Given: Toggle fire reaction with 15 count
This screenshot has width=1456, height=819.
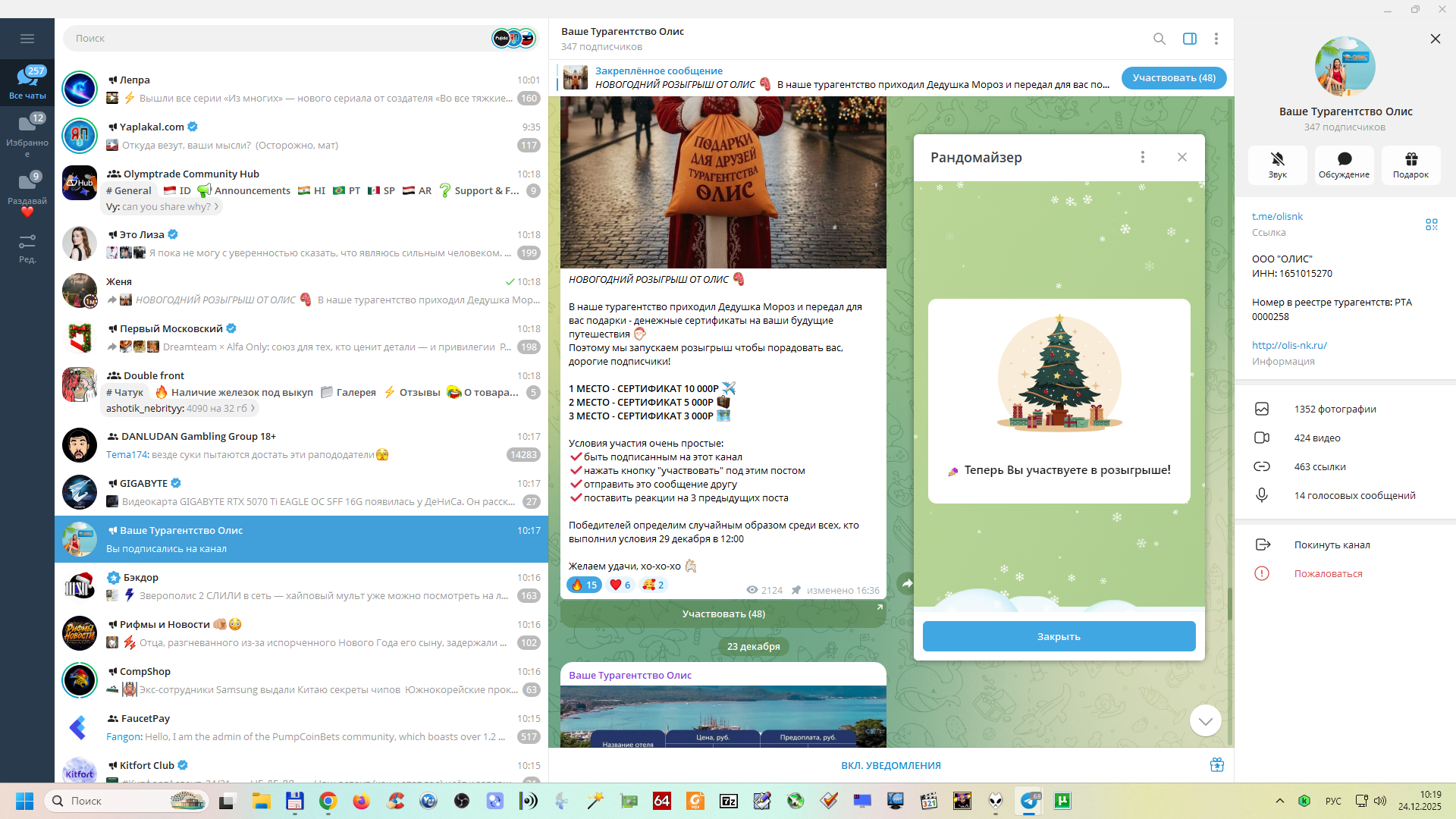Looking at the screenshot, I should (584, 585).
